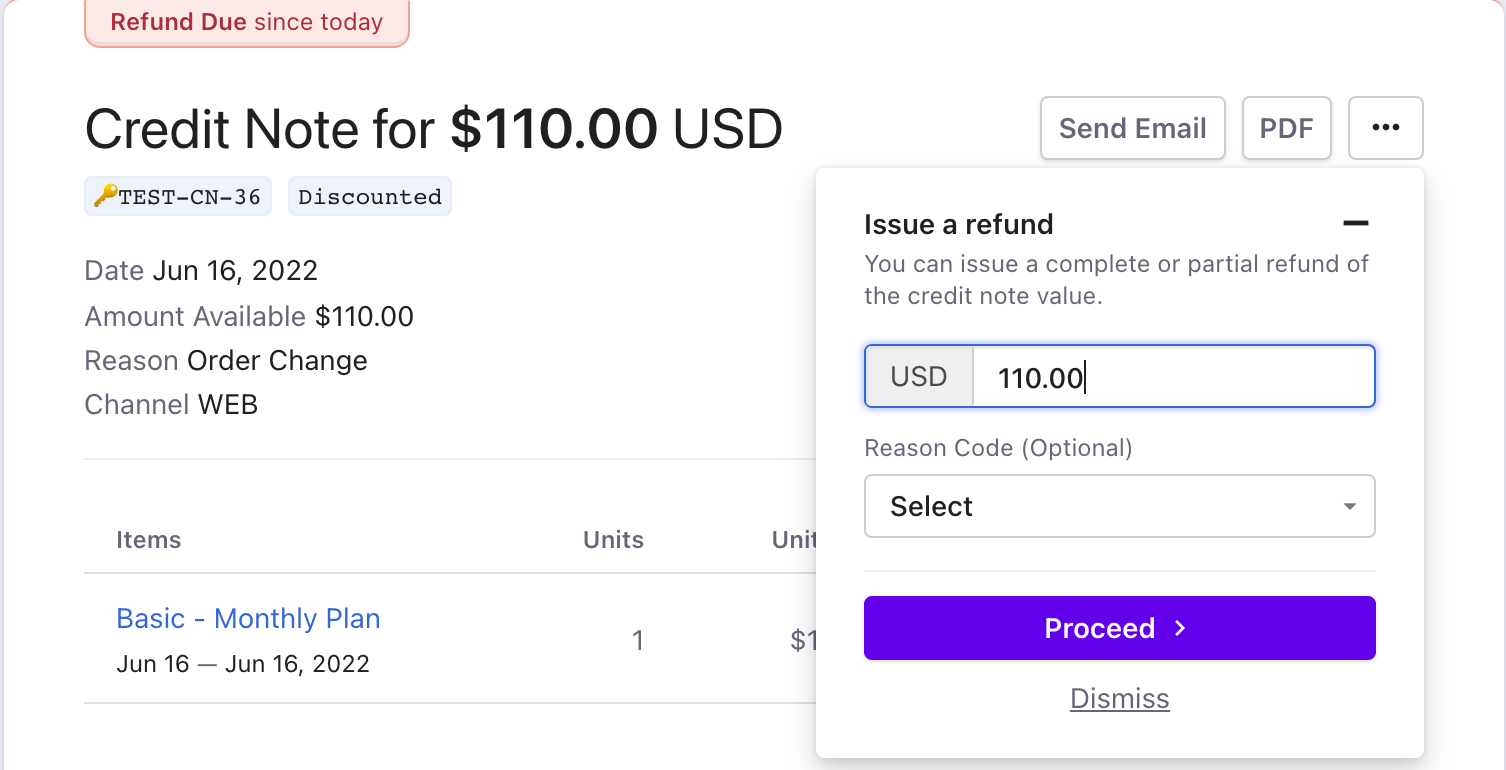Open the Basic - Monthly Plan link
Screen dimensions: 1506x770
pos(248,618)
